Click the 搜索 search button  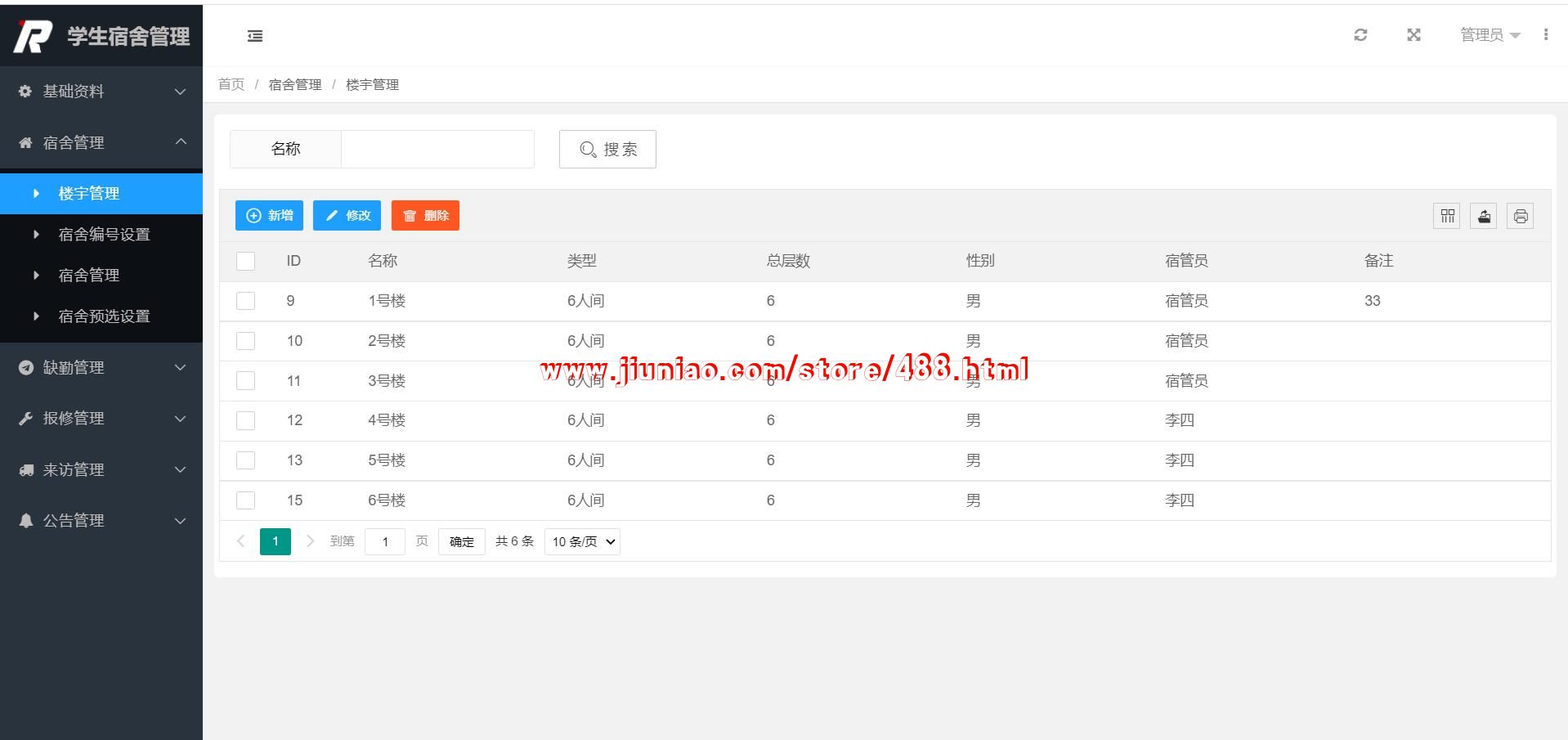click(x=607, y=150)
